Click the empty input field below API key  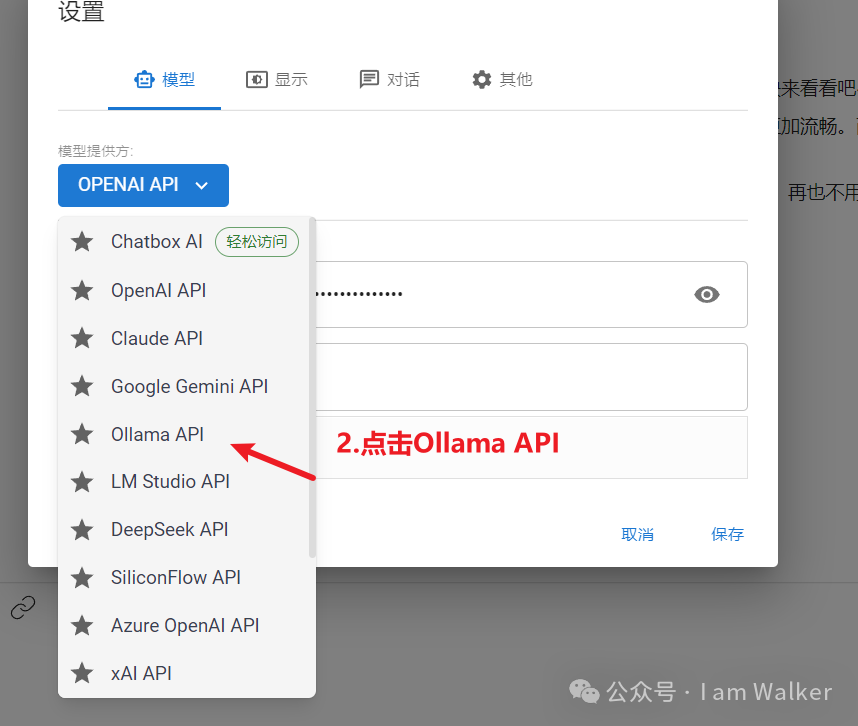click(531, 377)
